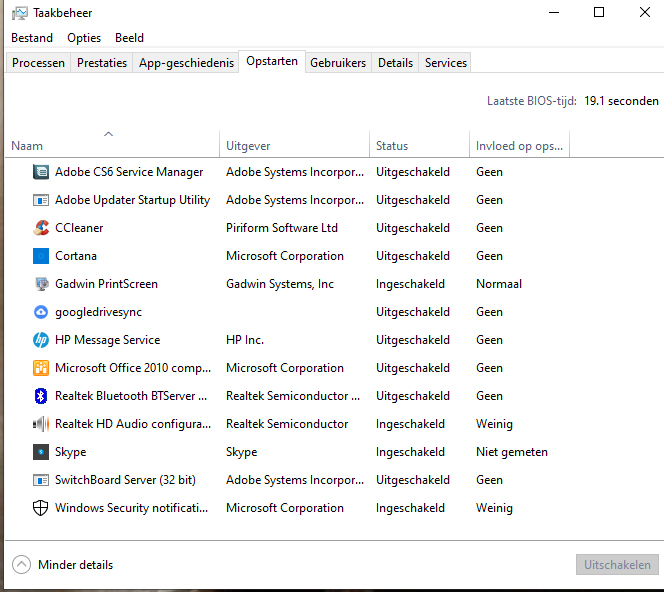The width and height of the screenshot is (664, 592).
Task: Sort by the Naam column header
Action: [x=27, y=146]
